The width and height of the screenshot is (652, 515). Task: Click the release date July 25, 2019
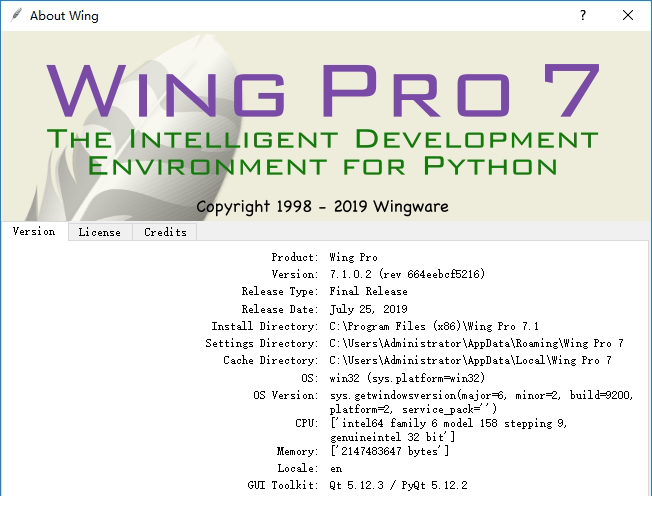pos(368,309)
